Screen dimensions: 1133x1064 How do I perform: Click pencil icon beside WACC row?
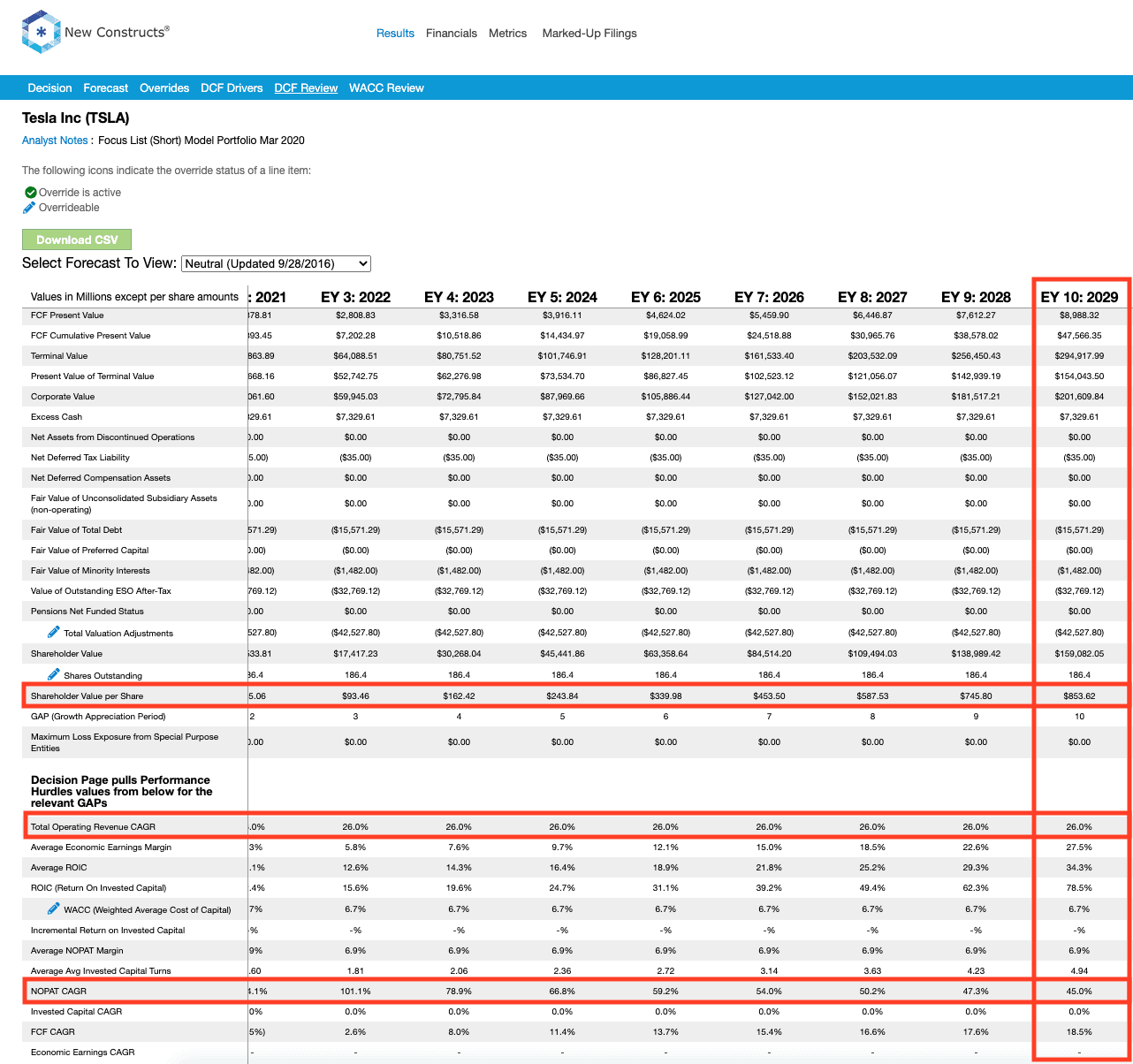click(x=54, y=908)
